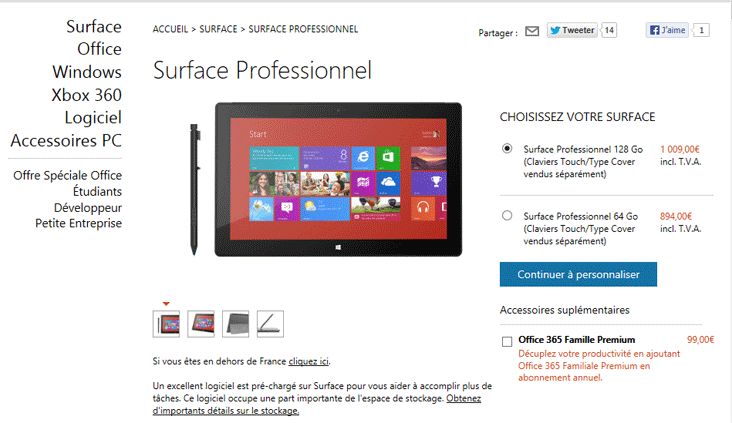View the side-profile tablet thumbnail
This screenshot has height=423, width=732.
(270, 324)
